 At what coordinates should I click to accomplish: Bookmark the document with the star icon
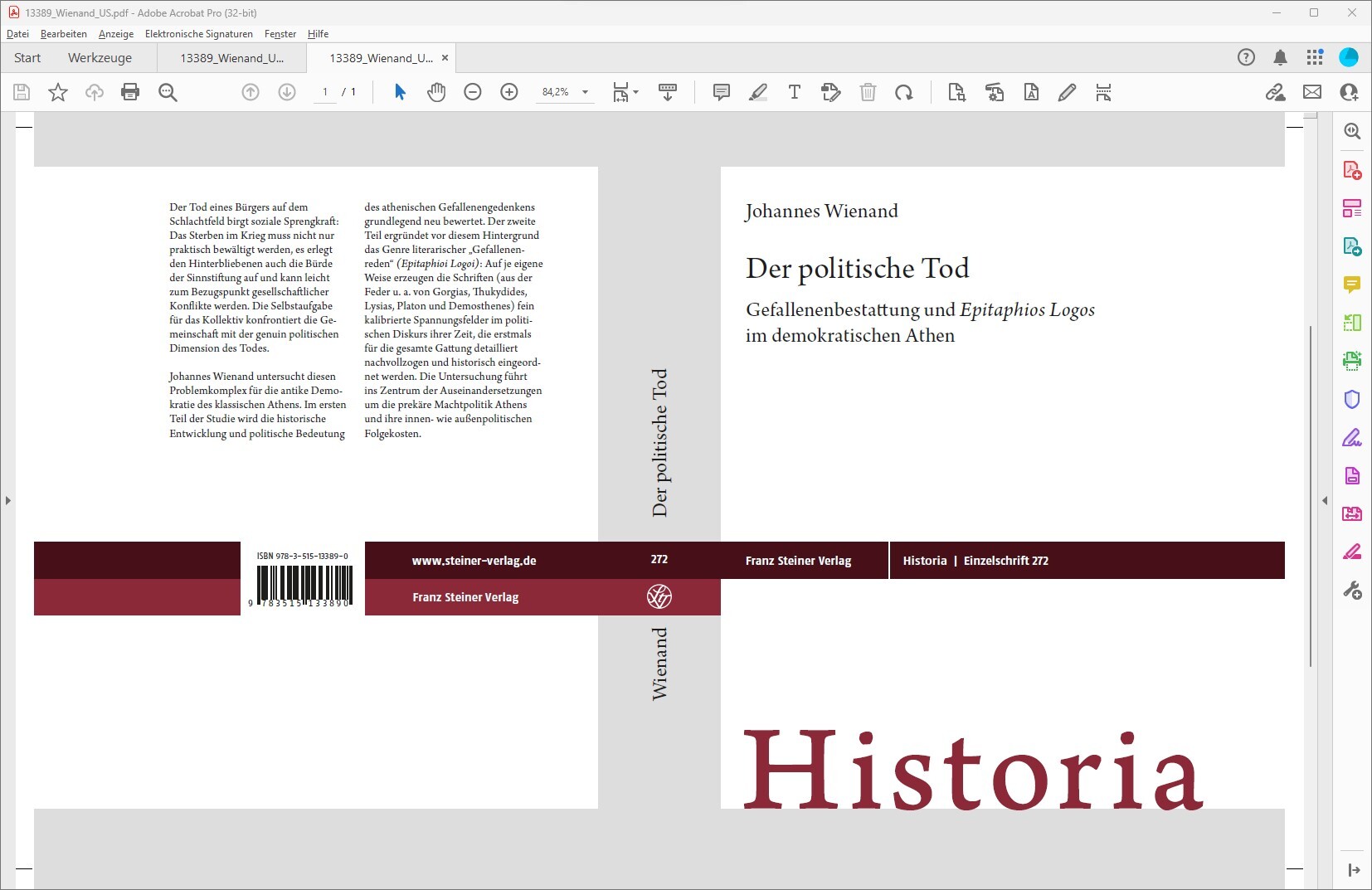tap(58, 92)
